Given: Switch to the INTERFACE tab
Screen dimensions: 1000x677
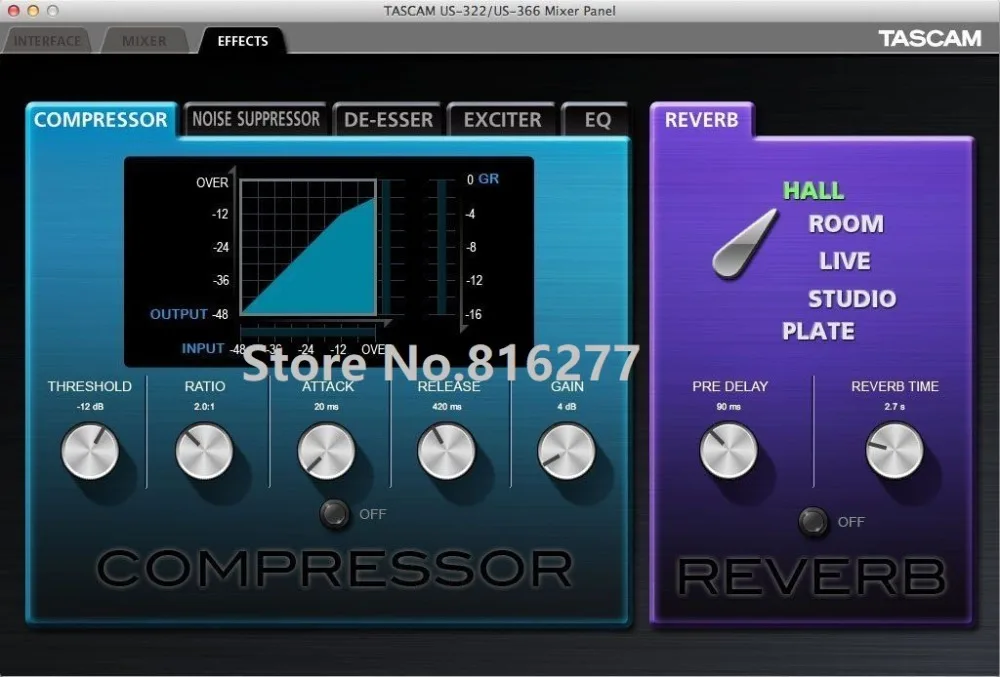Looking at the screenshot, I should point(47,41).
